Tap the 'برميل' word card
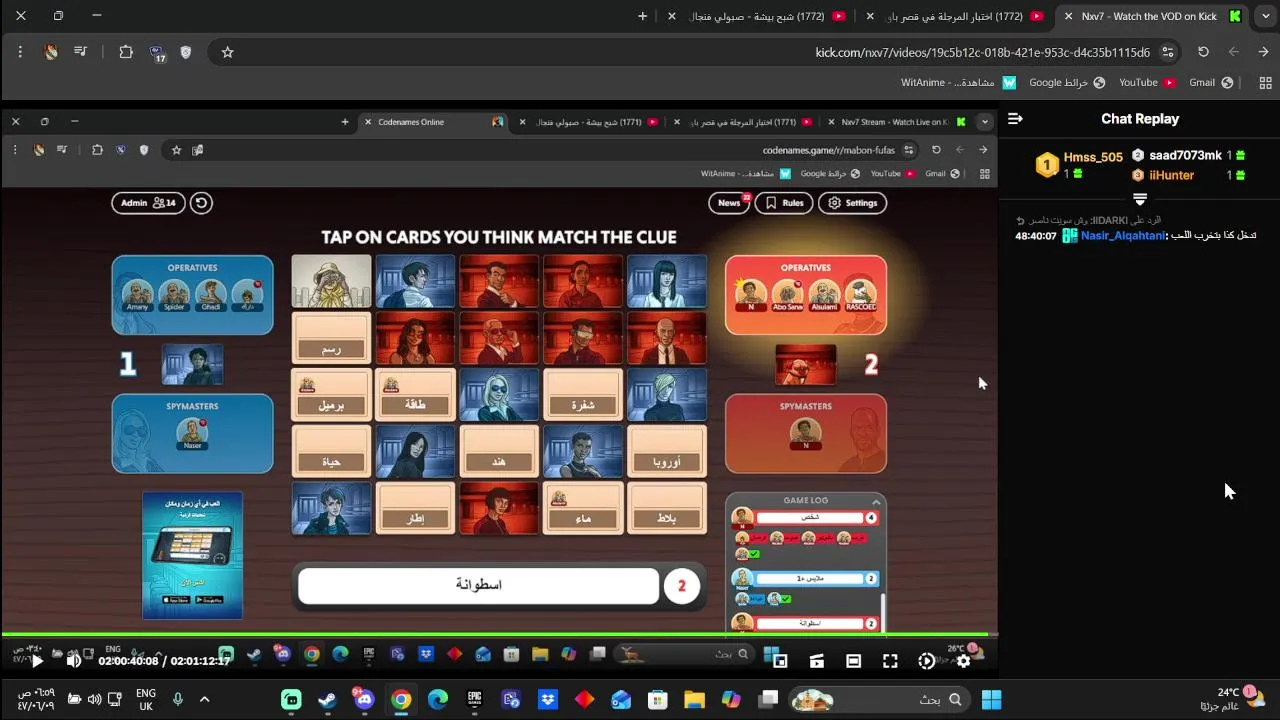Screen dimensions: 1280x720 (331, 394)
